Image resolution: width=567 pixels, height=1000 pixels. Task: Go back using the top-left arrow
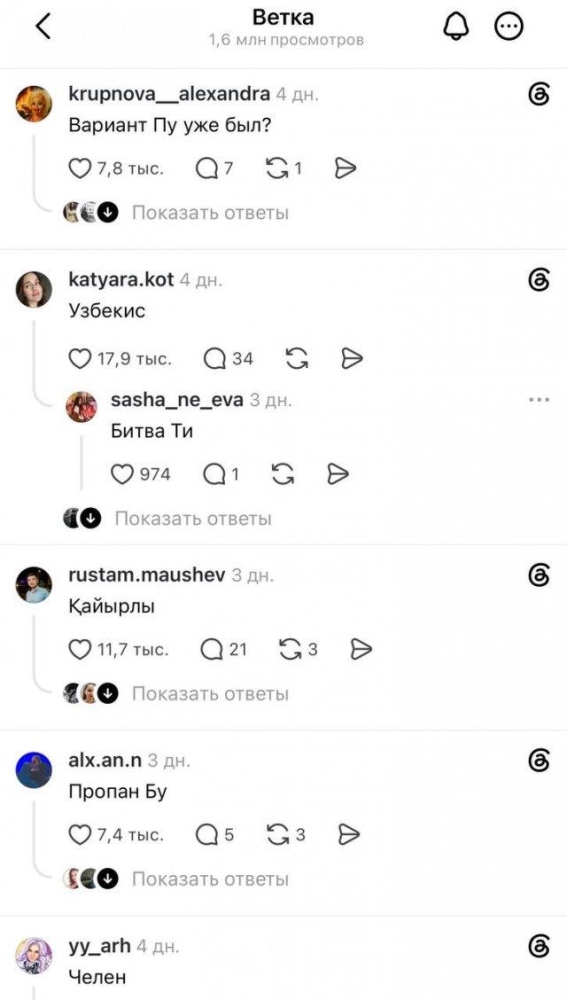tap(43, 26)
